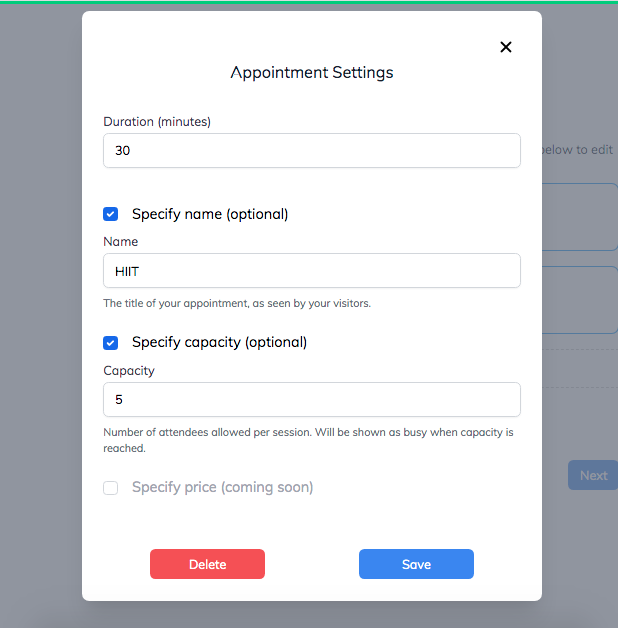Click the "Specify capacity (optional)" label text
The height and width of the screenshot is (628, 618).
(219, 342)
